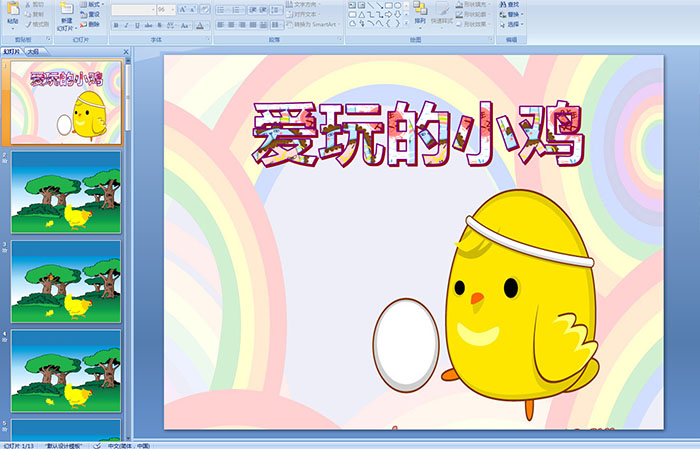Image resolution: width=700 pixels, height=449 pixels.
Task: Toggle Align Text Left
Action: click(x=221, y=25)
